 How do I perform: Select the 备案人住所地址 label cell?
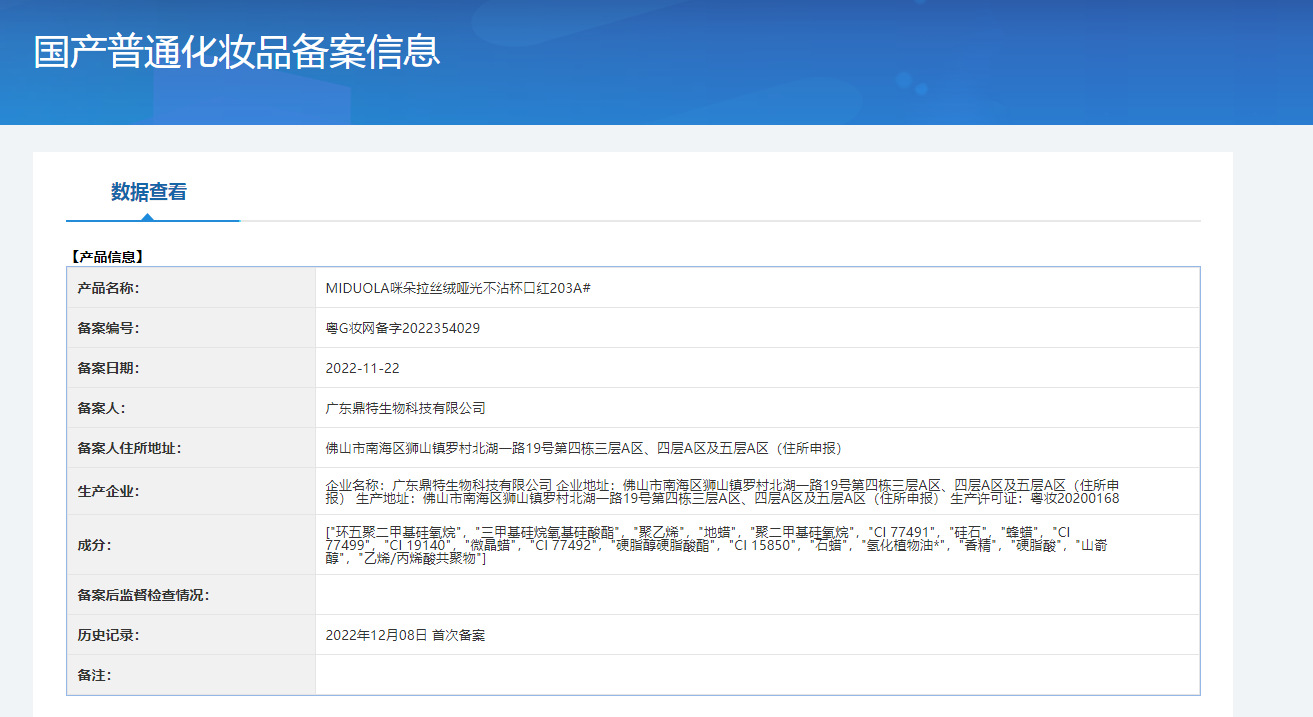191,448
